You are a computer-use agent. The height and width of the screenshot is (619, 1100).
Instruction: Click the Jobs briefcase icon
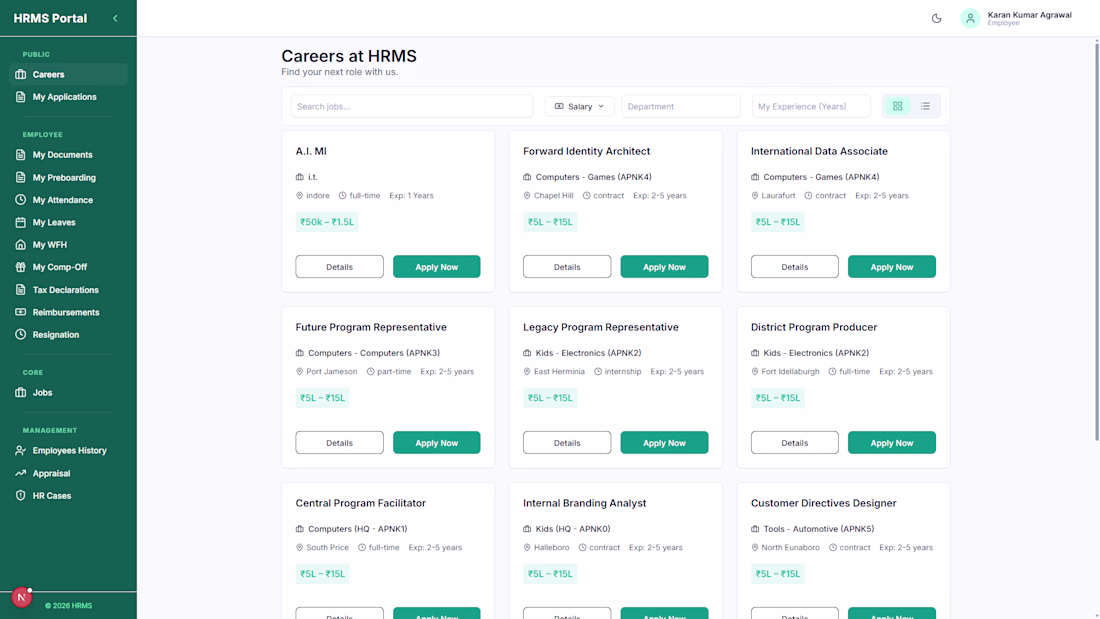20,392
